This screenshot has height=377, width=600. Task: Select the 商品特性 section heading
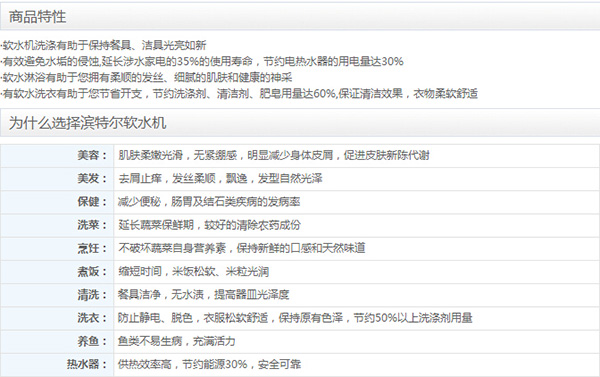coord(38,17)
